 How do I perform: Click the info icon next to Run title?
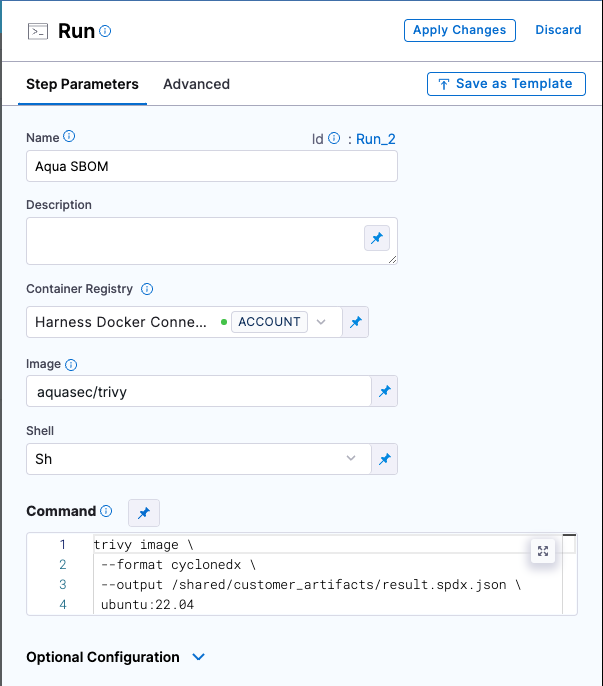(x=105, y=31)
